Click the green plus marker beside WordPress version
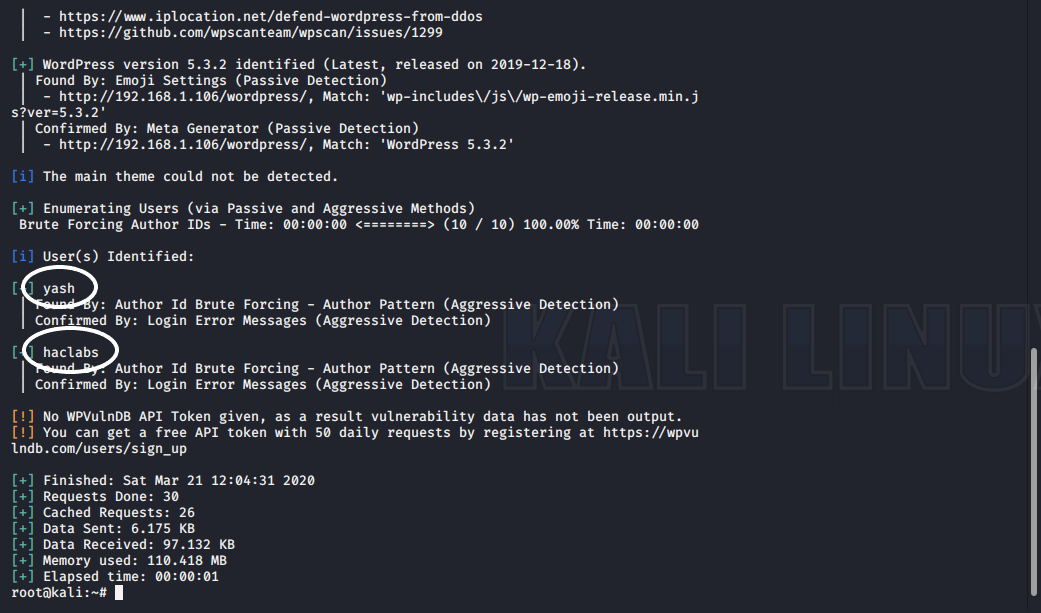The image size is (1041, 613). point(23,65)
